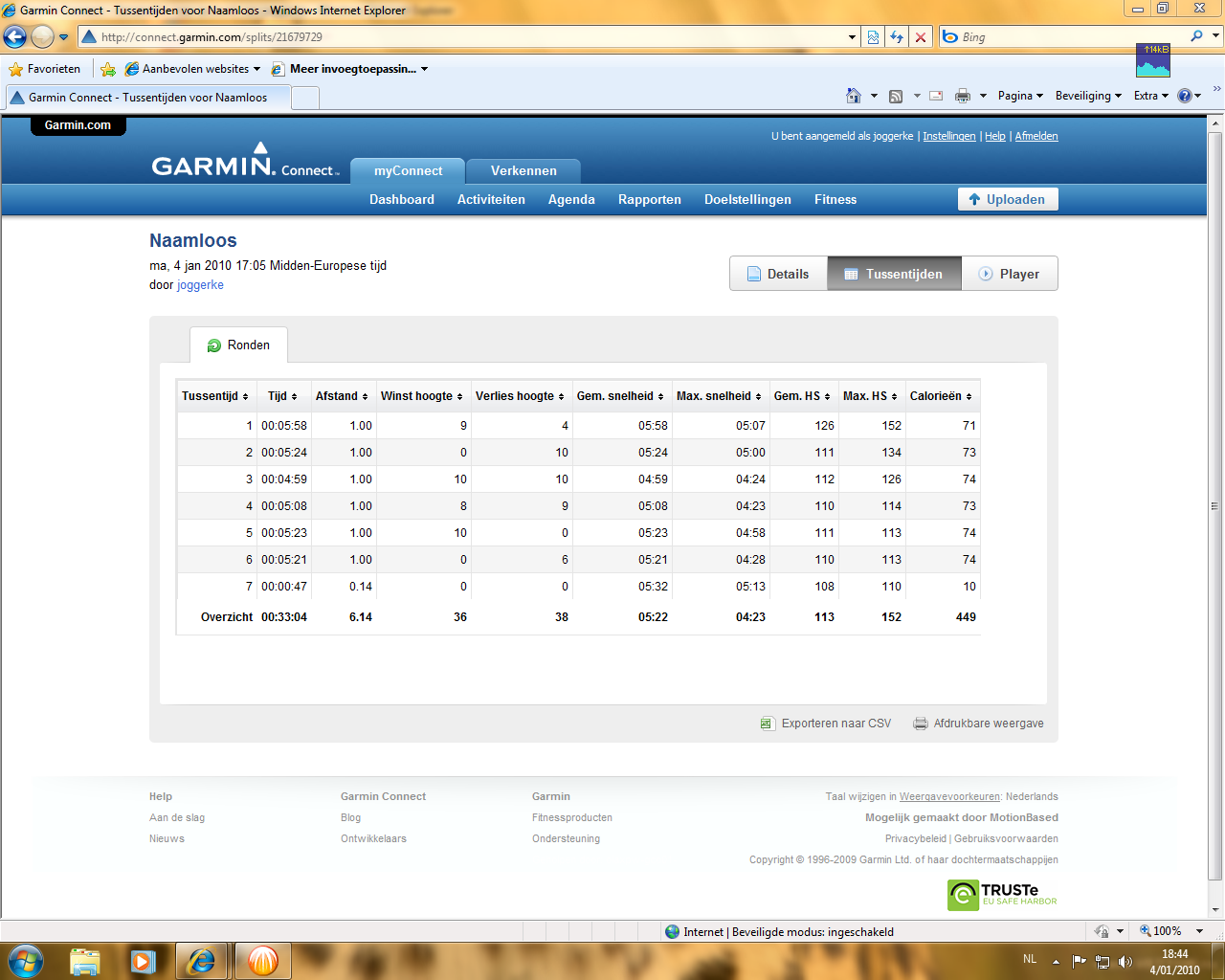Click the orange round taskbar application icon

(x=262, y=961)
